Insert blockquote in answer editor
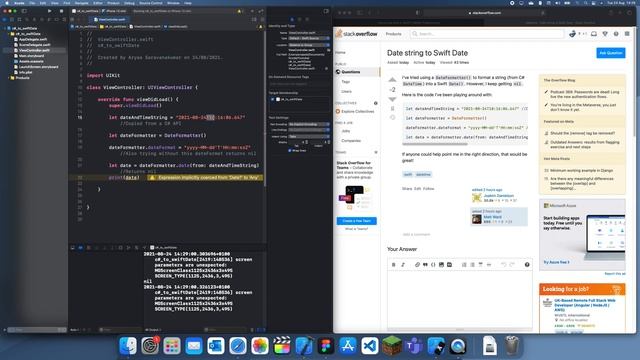This screenshot has width=640, height=360. coord(425,264)
